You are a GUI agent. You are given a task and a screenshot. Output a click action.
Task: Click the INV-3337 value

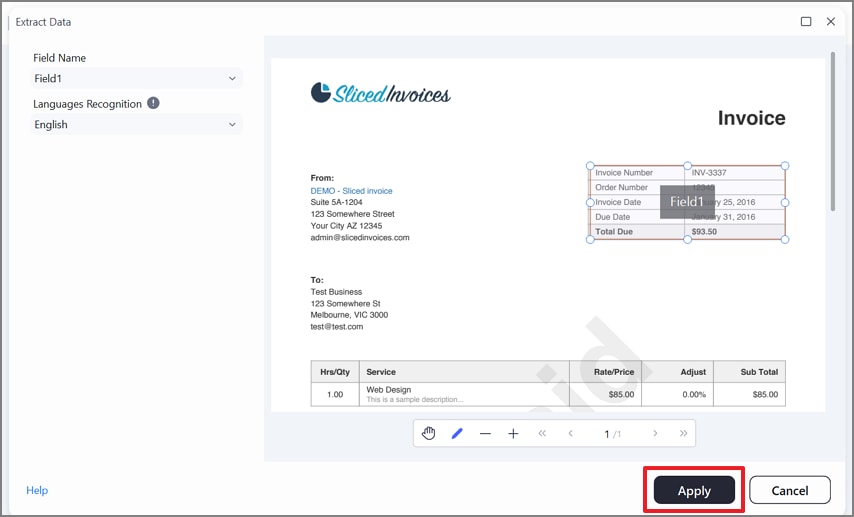pos(709,173)
